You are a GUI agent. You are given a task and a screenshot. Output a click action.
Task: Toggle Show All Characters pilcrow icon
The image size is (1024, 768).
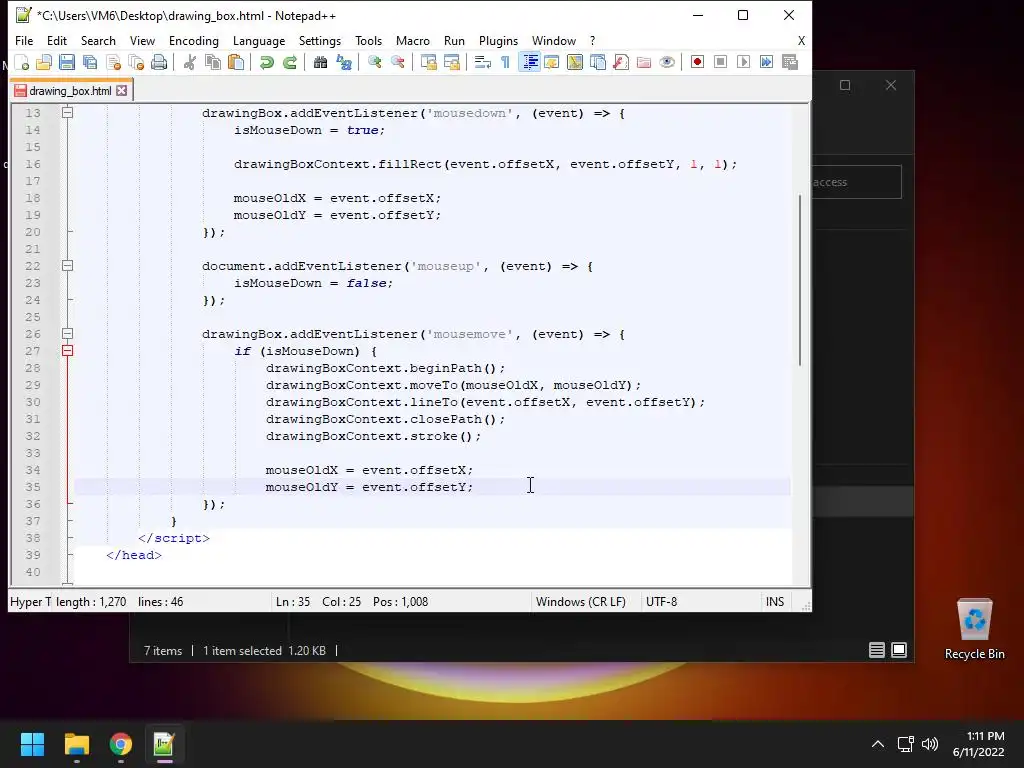coord(505,62)
